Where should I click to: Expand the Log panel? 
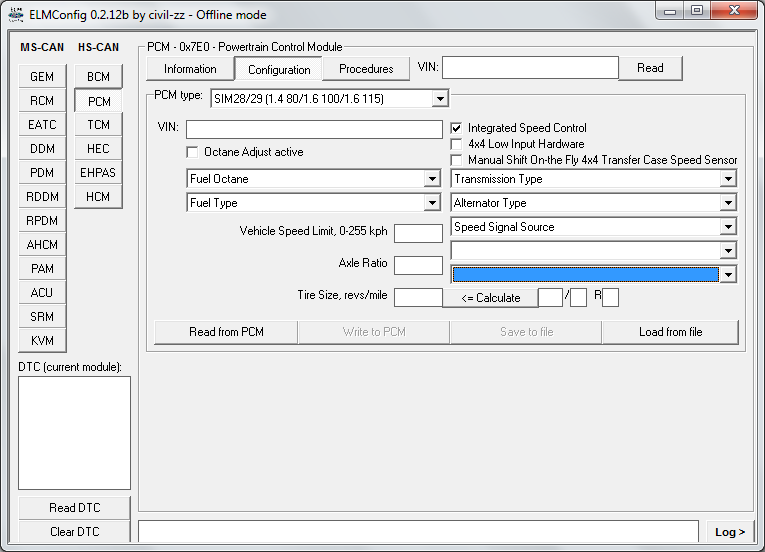(730, 532)
